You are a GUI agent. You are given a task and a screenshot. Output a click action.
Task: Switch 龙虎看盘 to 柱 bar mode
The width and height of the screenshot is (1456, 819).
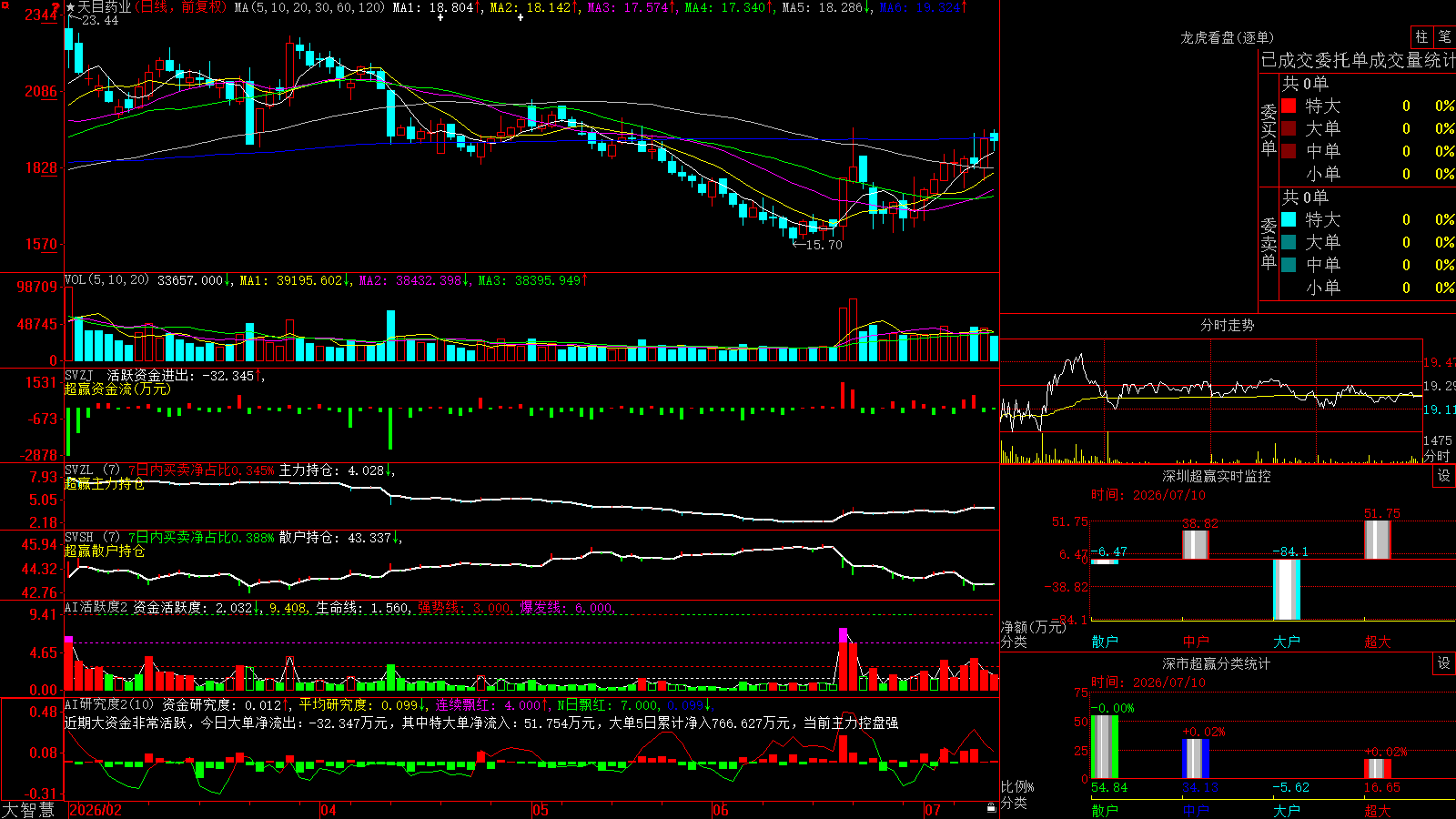[1421, 37]
